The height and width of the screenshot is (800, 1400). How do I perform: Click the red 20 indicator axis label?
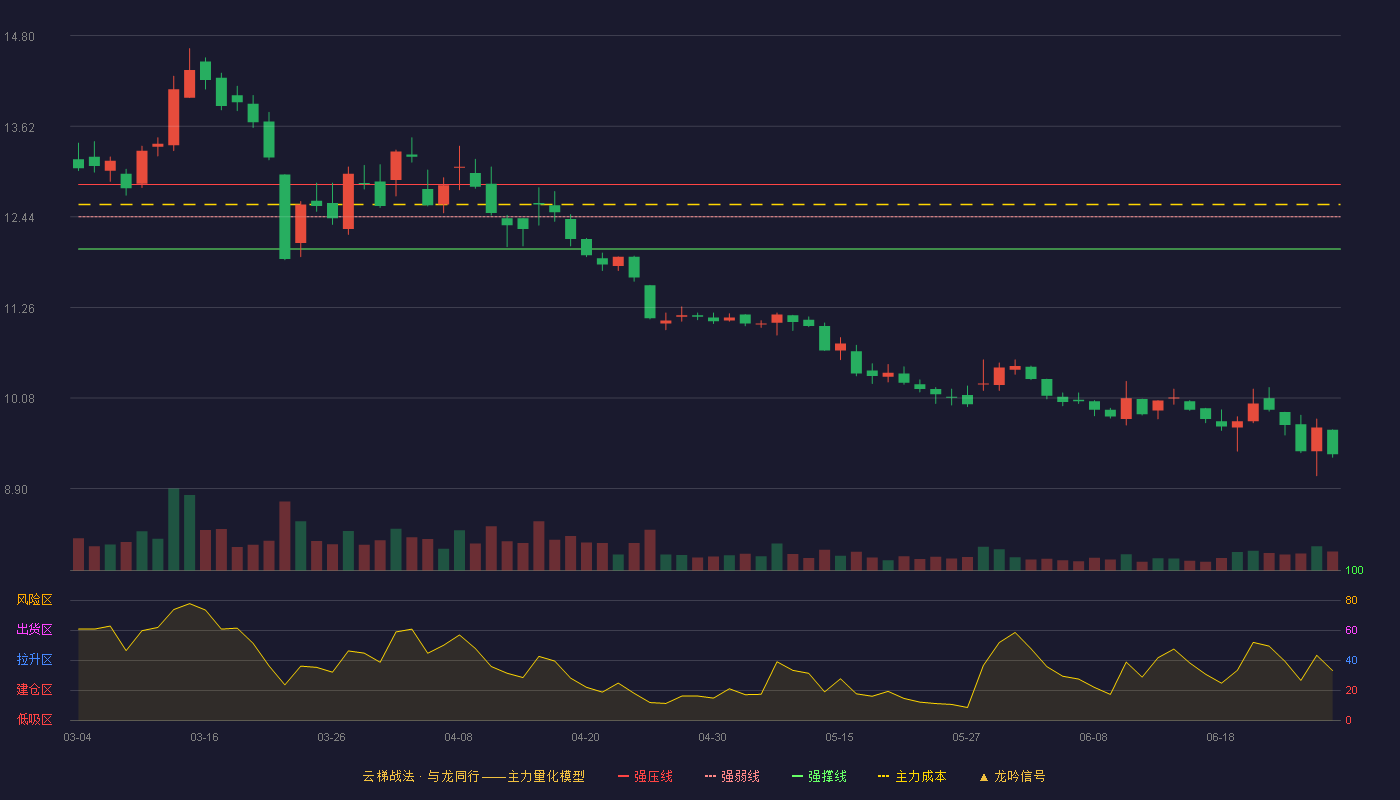pos(1351,690)
